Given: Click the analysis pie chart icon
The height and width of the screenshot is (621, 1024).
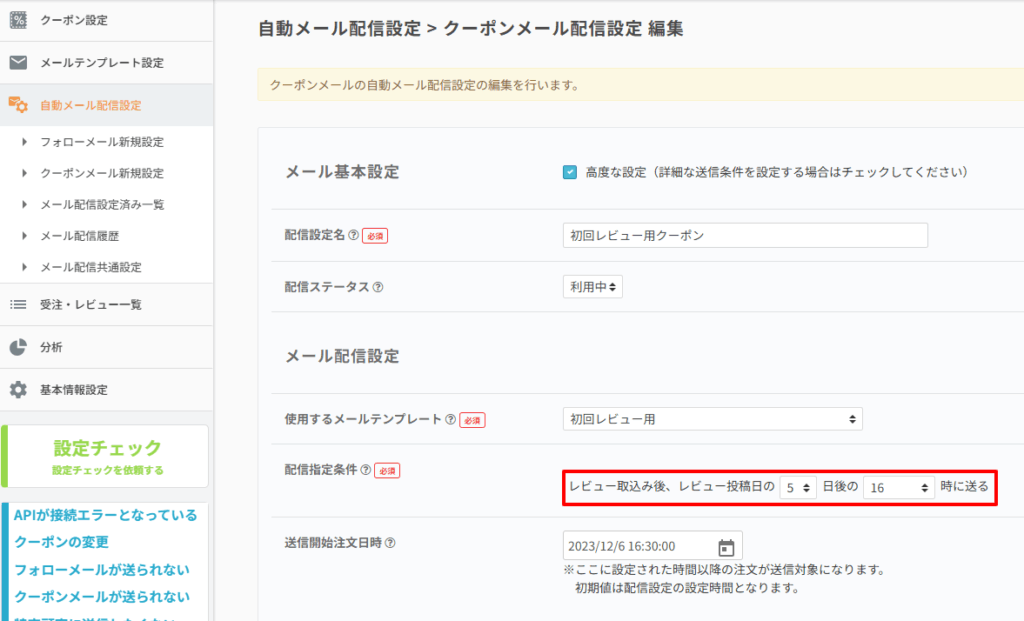Looking at the screenshot, I should (x=18, y=347).
